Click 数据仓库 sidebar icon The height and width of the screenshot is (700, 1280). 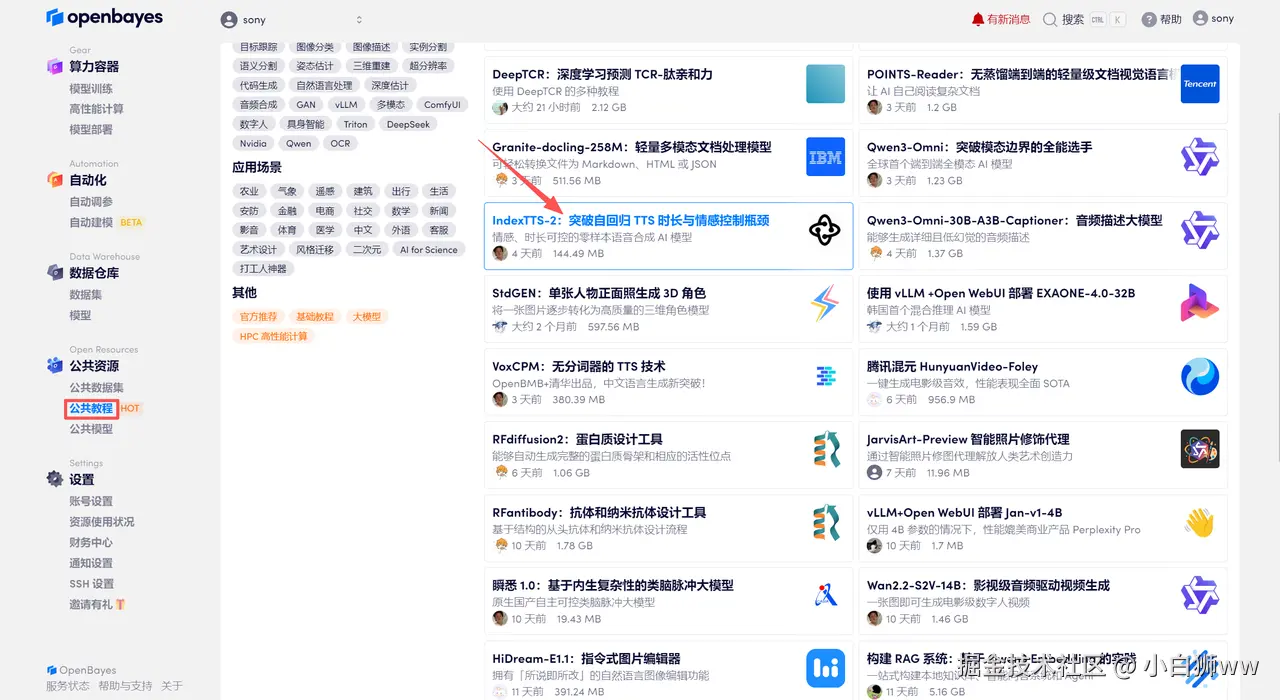(55, 273)
